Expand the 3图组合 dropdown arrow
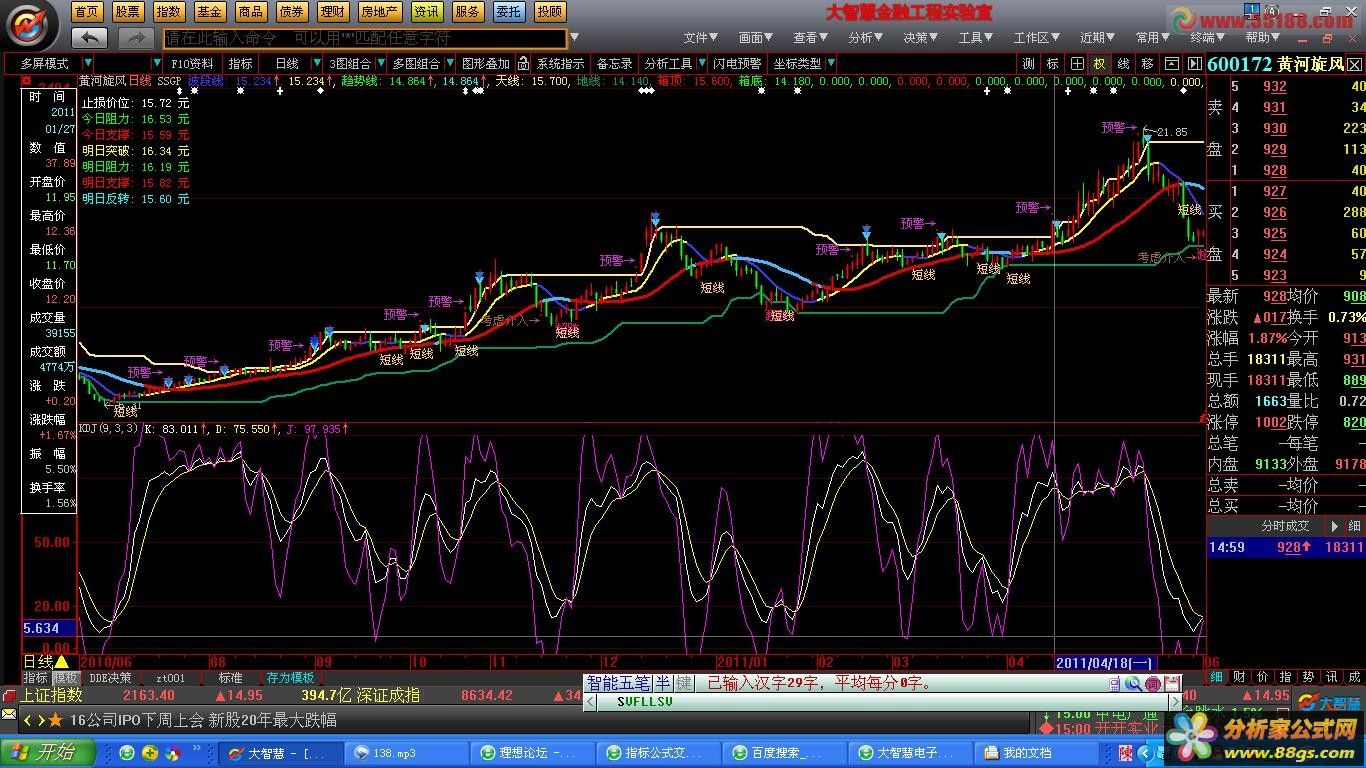This screenshot has width=1366, height=768. pos(380,63)
